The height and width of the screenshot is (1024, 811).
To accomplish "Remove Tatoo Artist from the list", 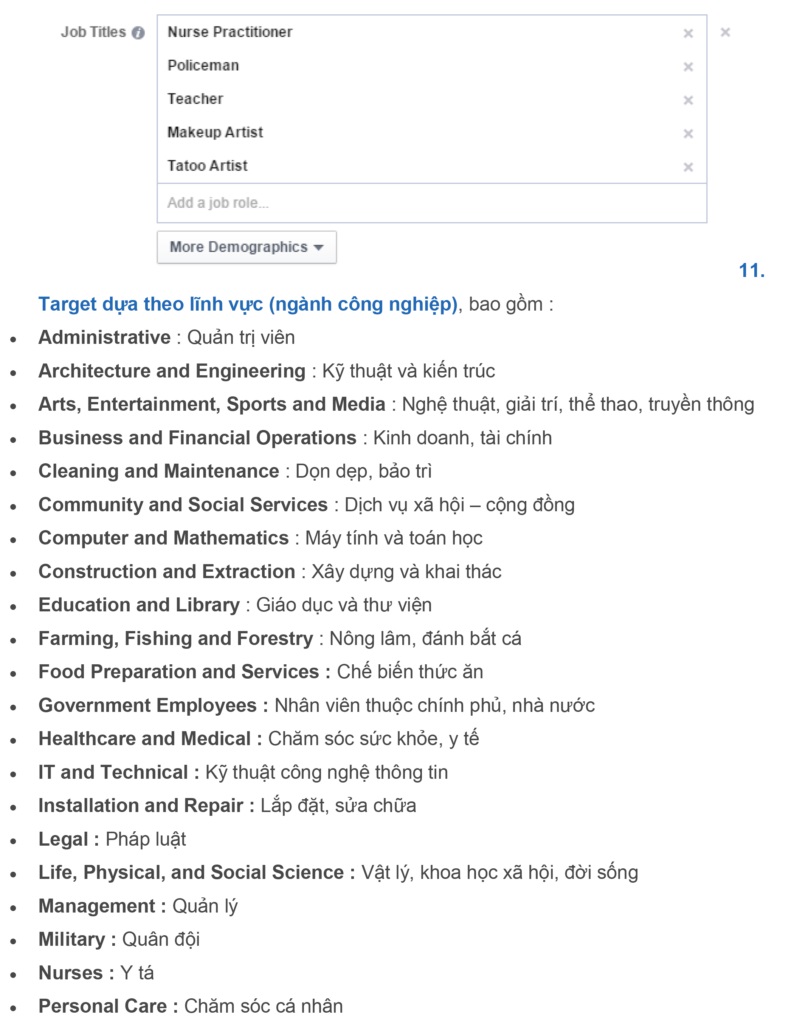I will [x=688, y=167].
